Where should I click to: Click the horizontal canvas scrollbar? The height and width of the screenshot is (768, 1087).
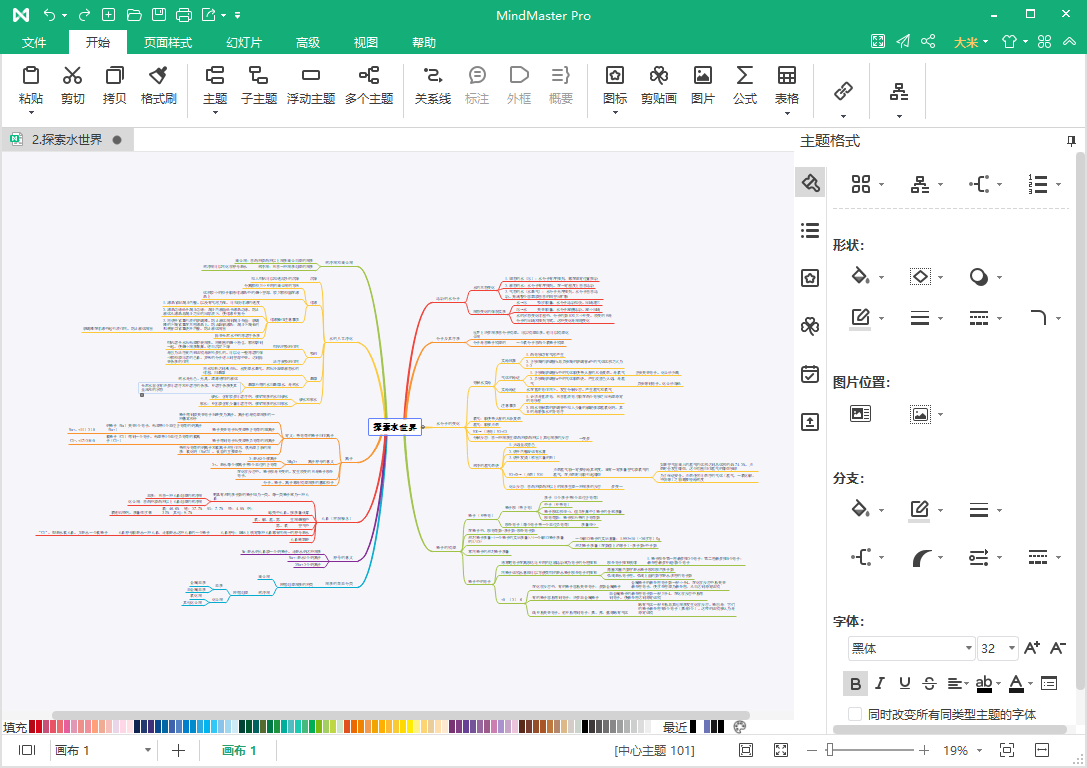click(401, 715)
